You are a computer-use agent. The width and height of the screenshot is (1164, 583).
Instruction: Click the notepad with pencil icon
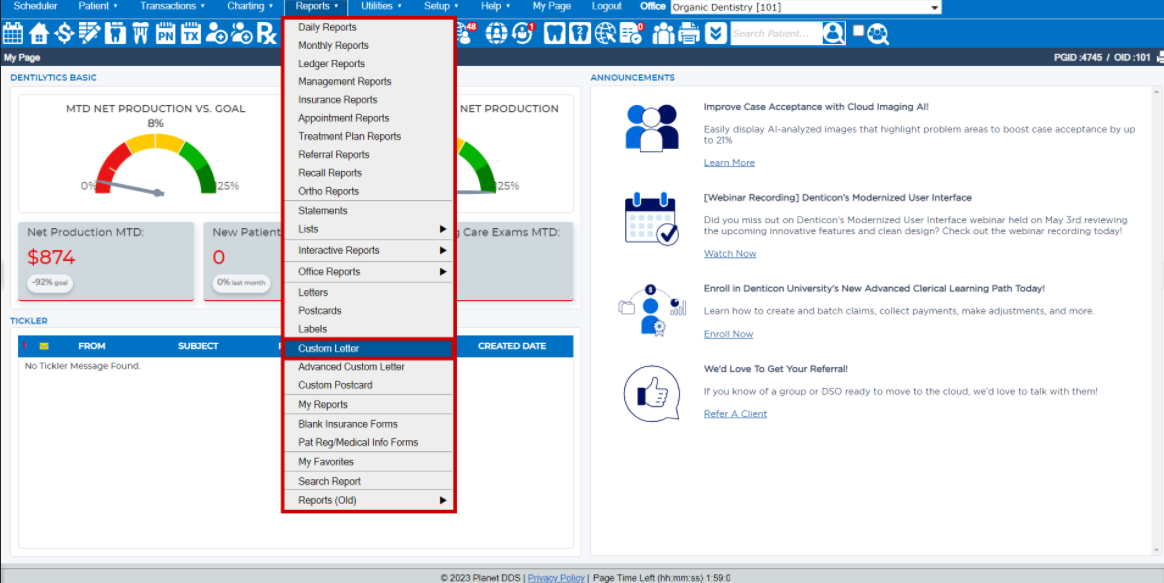tap(89, 33)
